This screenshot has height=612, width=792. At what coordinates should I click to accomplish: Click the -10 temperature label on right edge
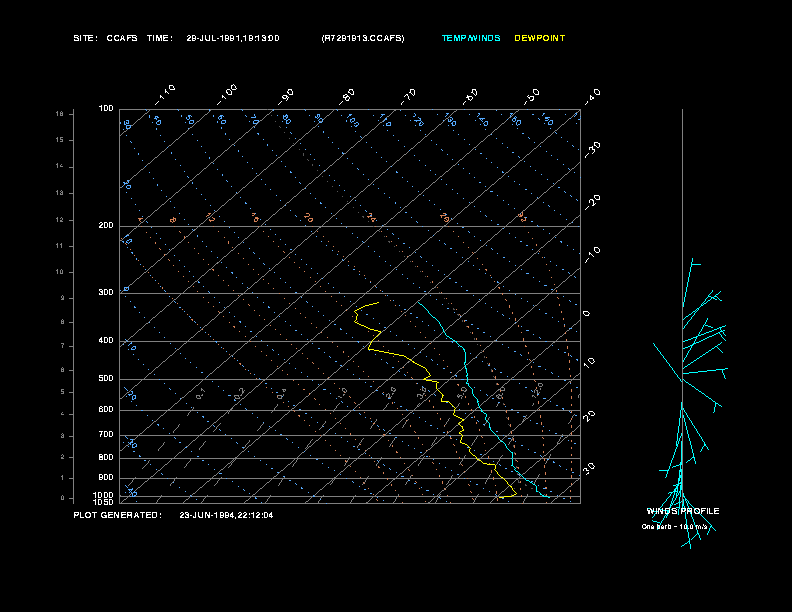(x=592, y=254)
